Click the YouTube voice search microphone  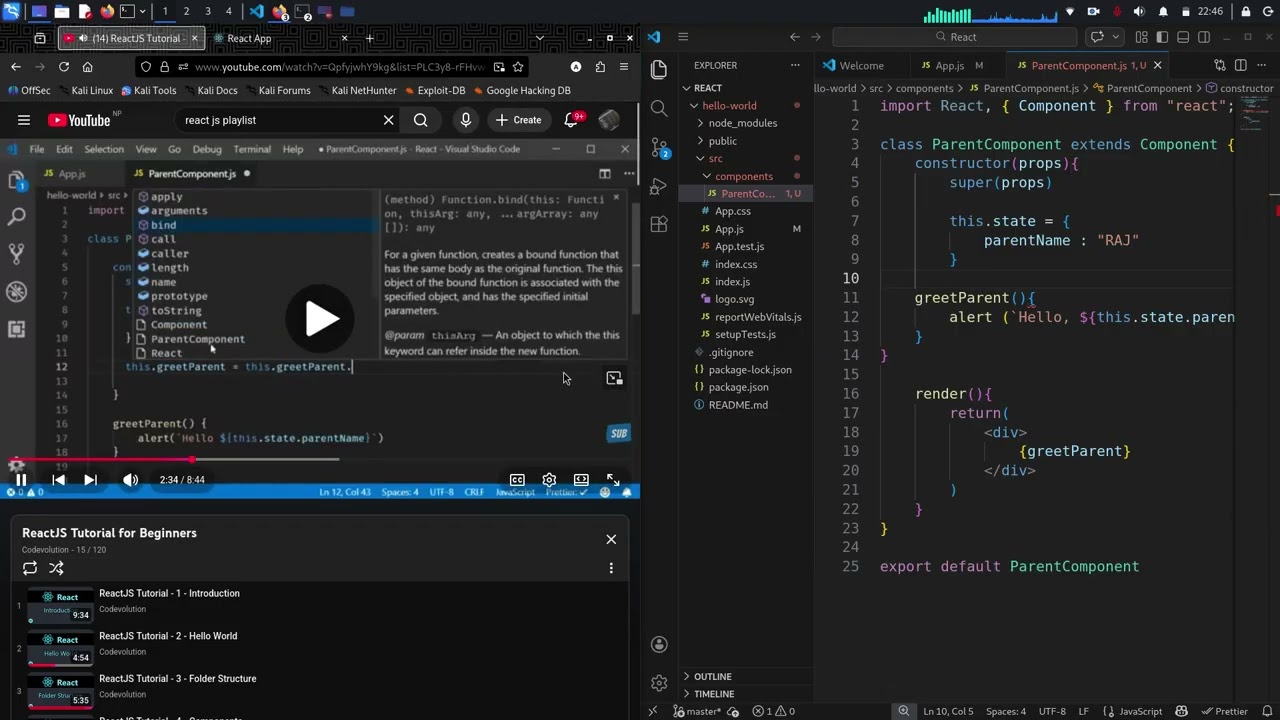pos(465,120)
